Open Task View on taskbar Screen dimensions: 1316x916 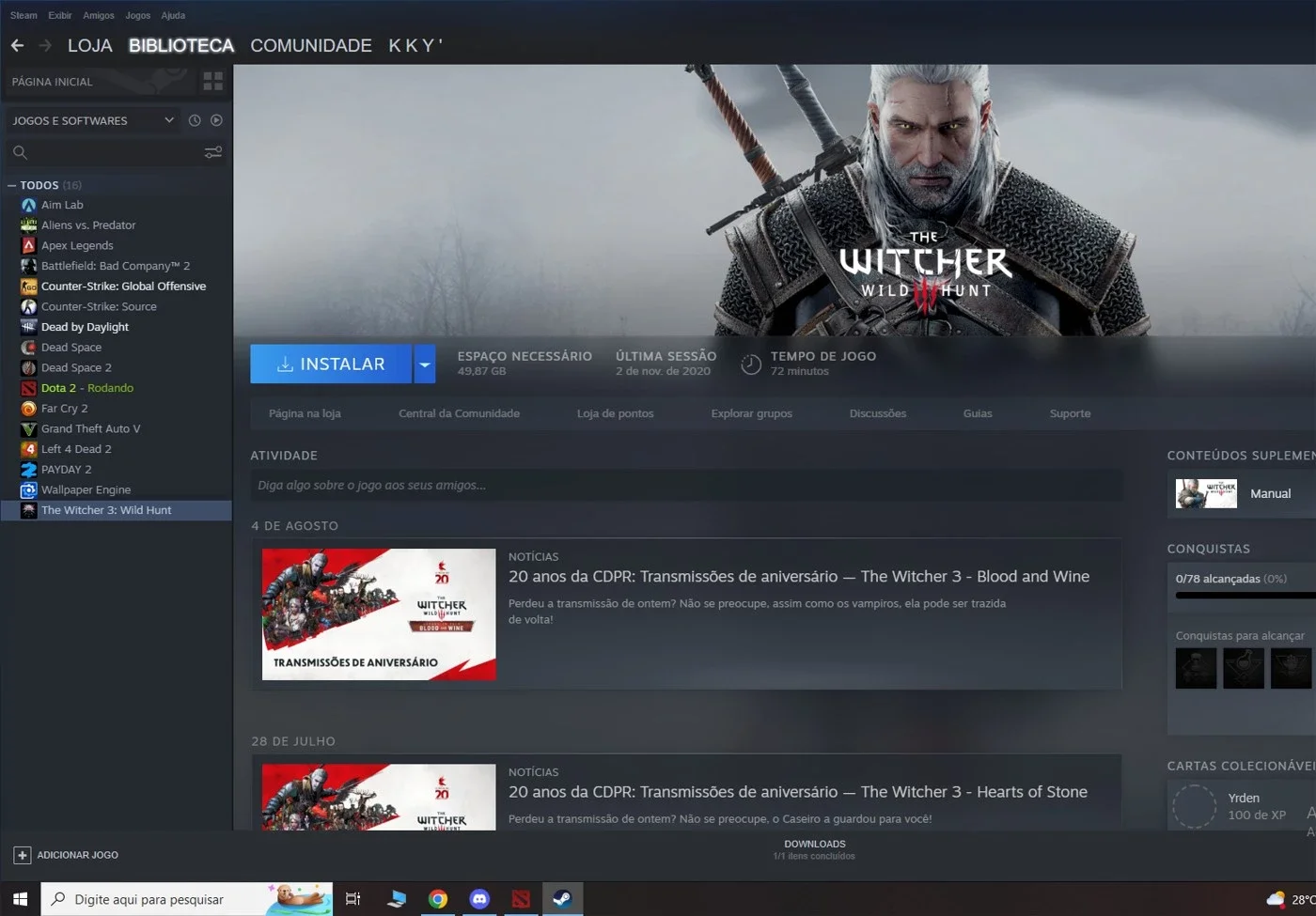(x=353, y=899)
